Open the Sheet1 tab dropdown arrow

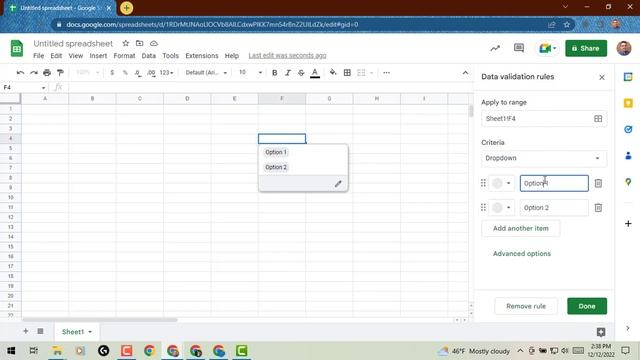[x=90, y=332]
